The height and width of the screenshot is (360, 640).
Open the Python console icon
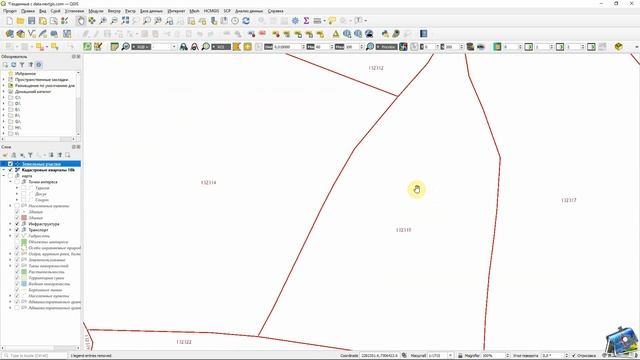pos(385,34)
